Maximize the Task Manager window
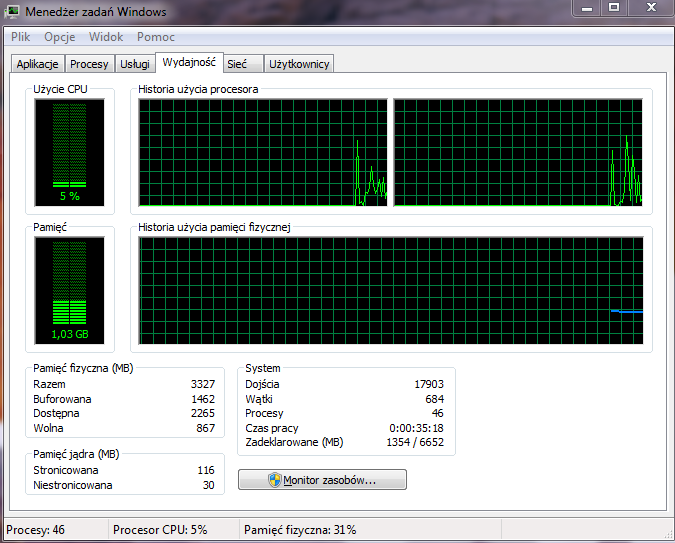Screen dimensions: 675x543 coord(613,8)
